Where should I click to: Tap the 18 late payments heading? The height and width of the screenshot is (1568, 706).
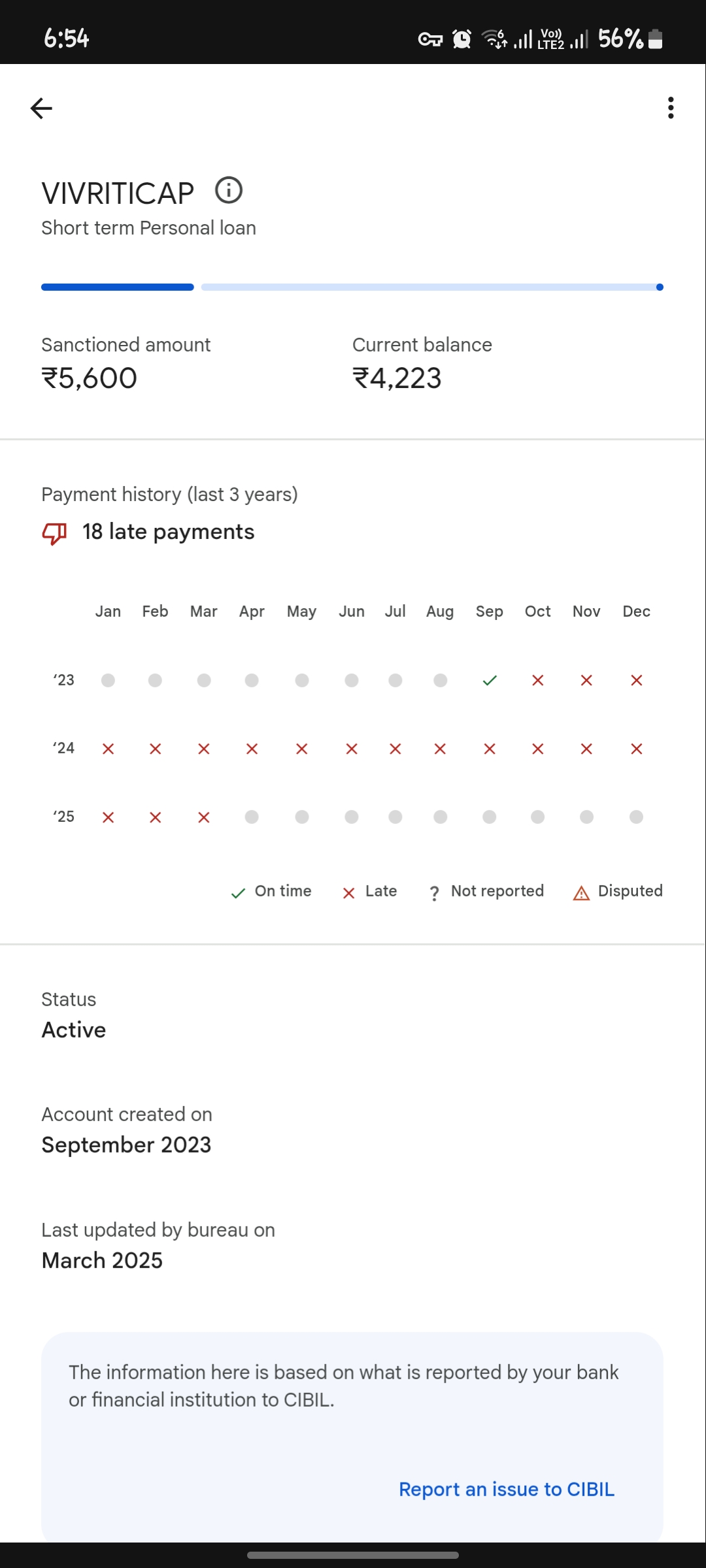[x=168, y=532]
